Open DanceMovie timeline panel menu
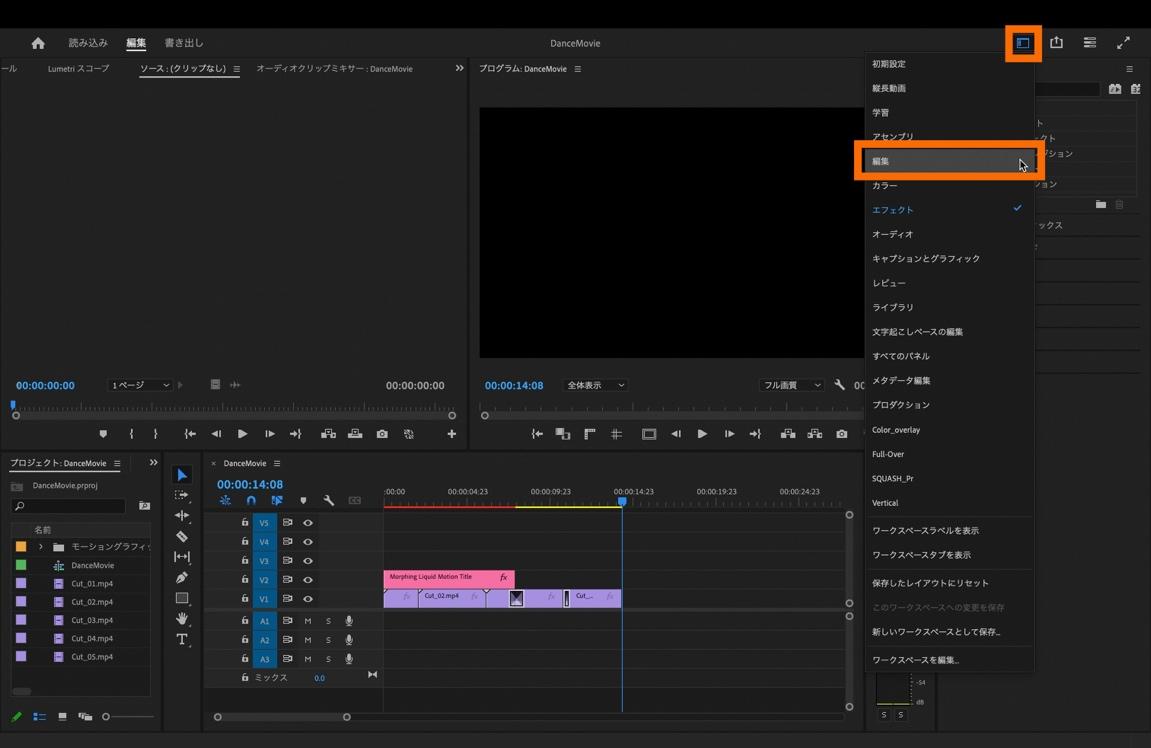 (277, 463)
